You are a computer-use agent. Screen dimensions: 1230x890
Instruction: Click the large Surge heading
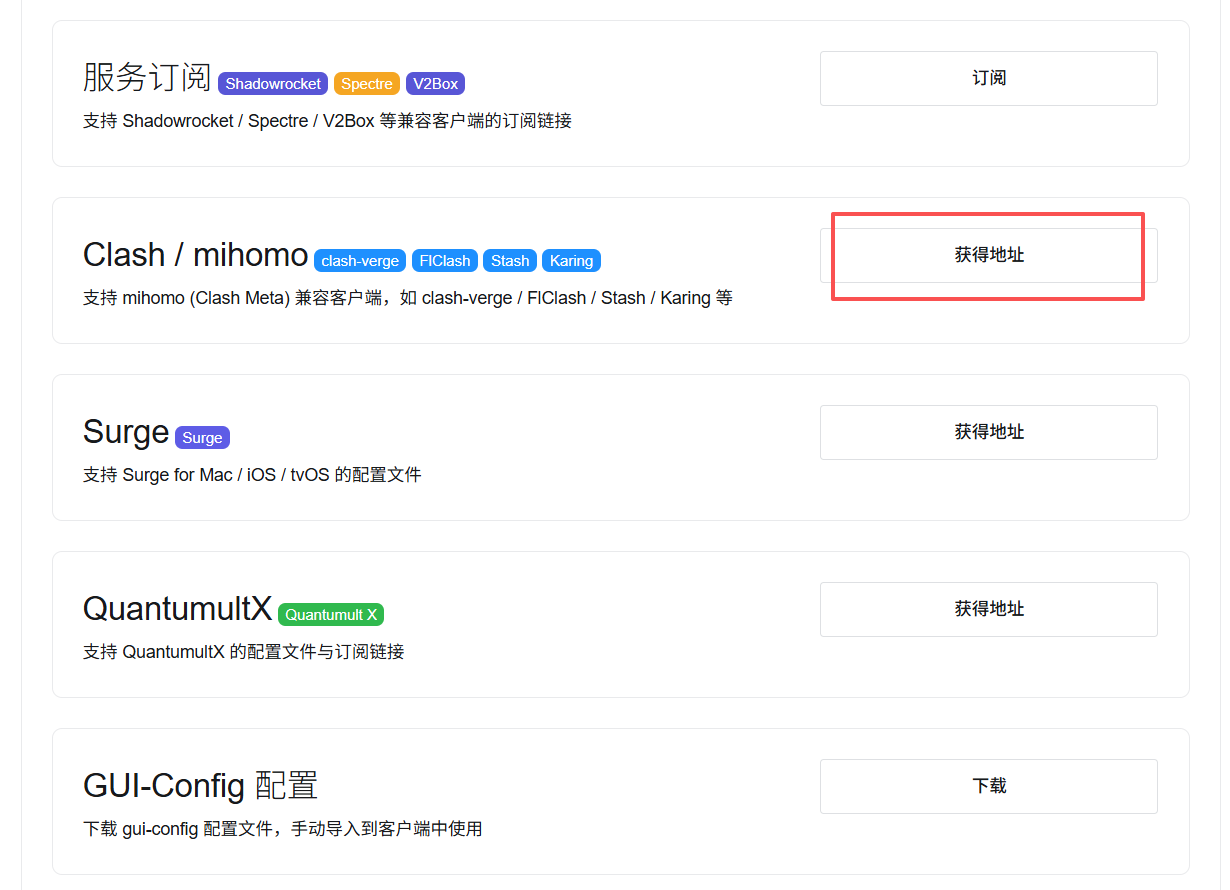point(126,432)
